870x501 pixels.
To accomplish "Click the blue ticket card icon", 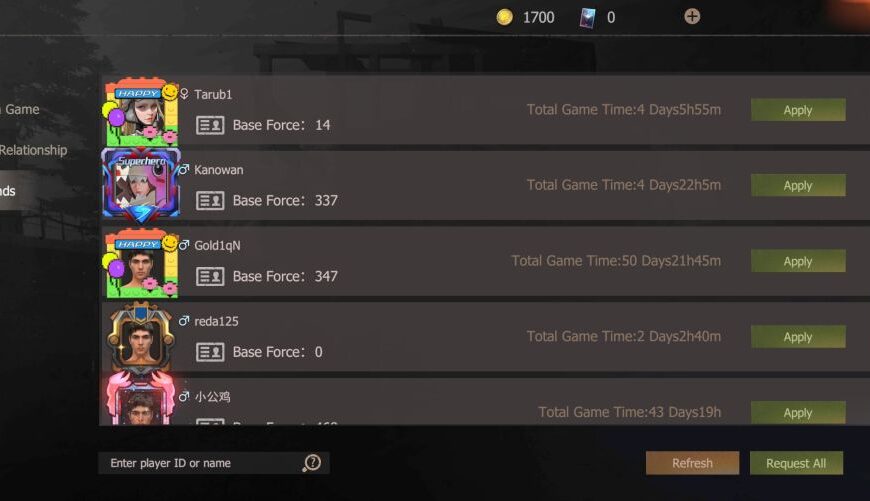I will tap(588, 17).
